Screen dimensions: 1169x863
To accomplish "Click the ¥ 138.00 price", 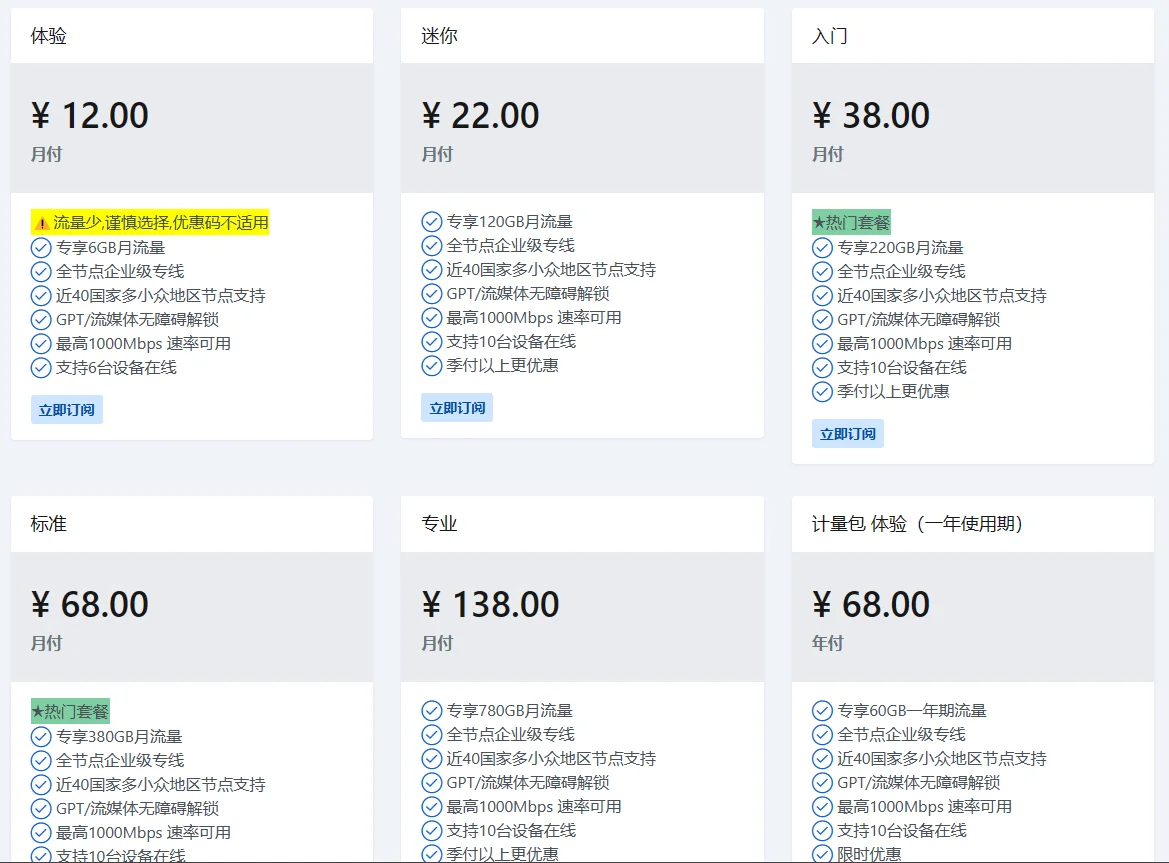I will (490, 604).
